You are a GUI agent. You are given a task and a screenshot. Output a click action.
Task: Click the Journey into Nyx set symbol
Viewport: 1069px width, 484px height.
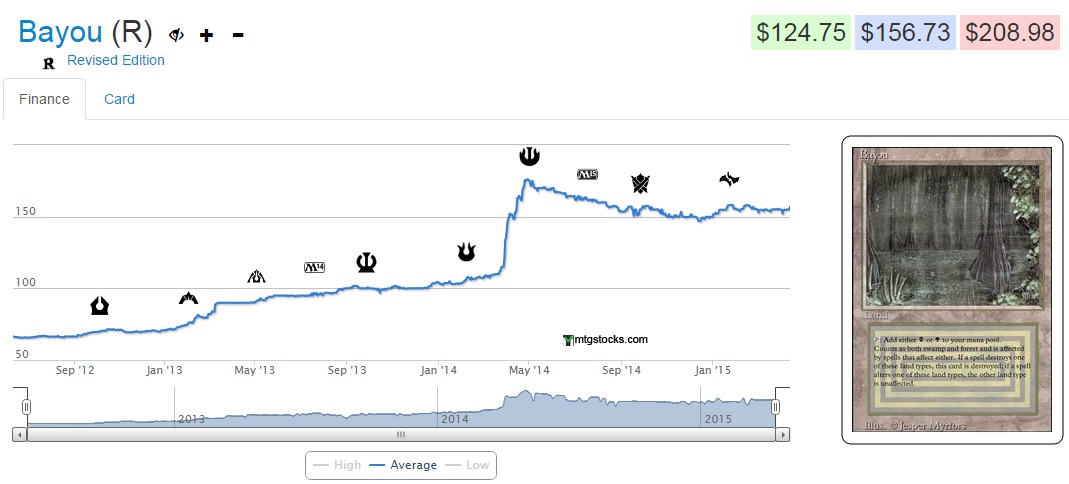click(529, 155)
